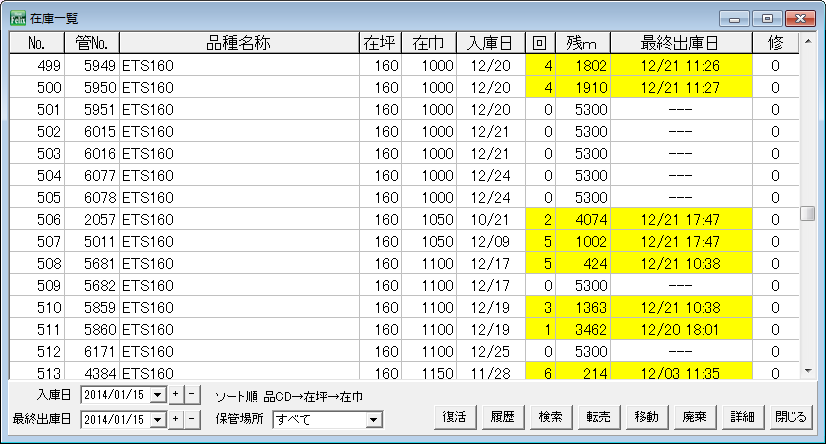Viewport: 826px width, 444px height.
Task: Click the 検索 search button
Action: 550,417
